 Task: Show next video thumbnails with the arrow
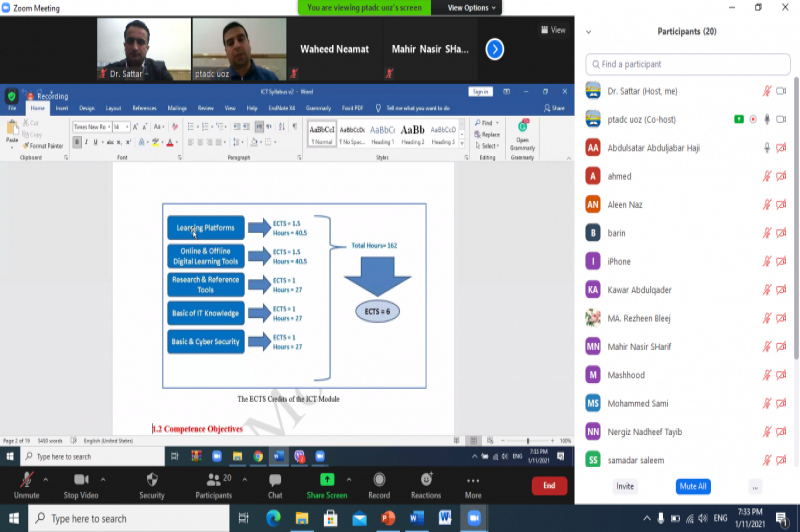pos(494,48)
